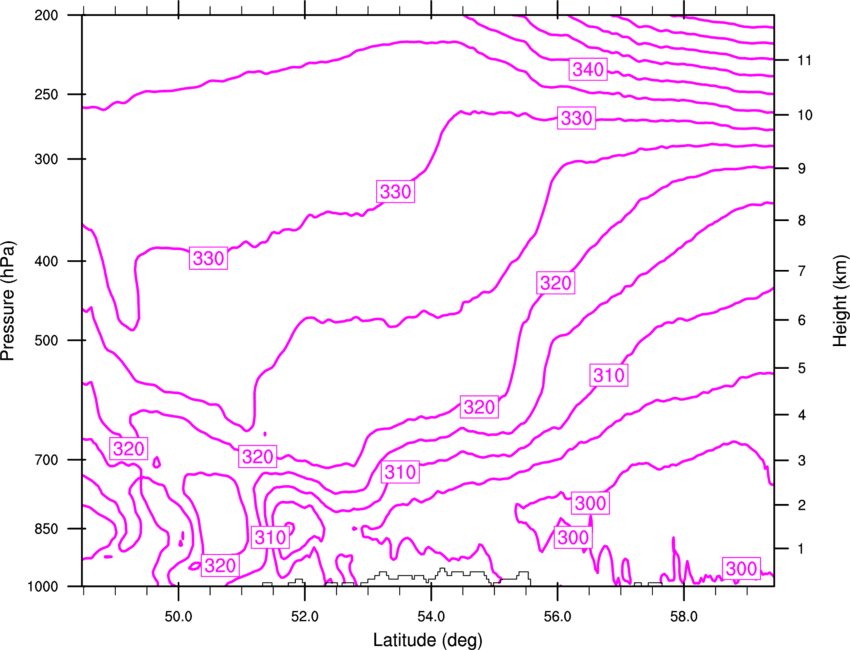Select the 200 pressure tick label
The image size is (850, 650).
pyautogui.click(x=46, y=15)
